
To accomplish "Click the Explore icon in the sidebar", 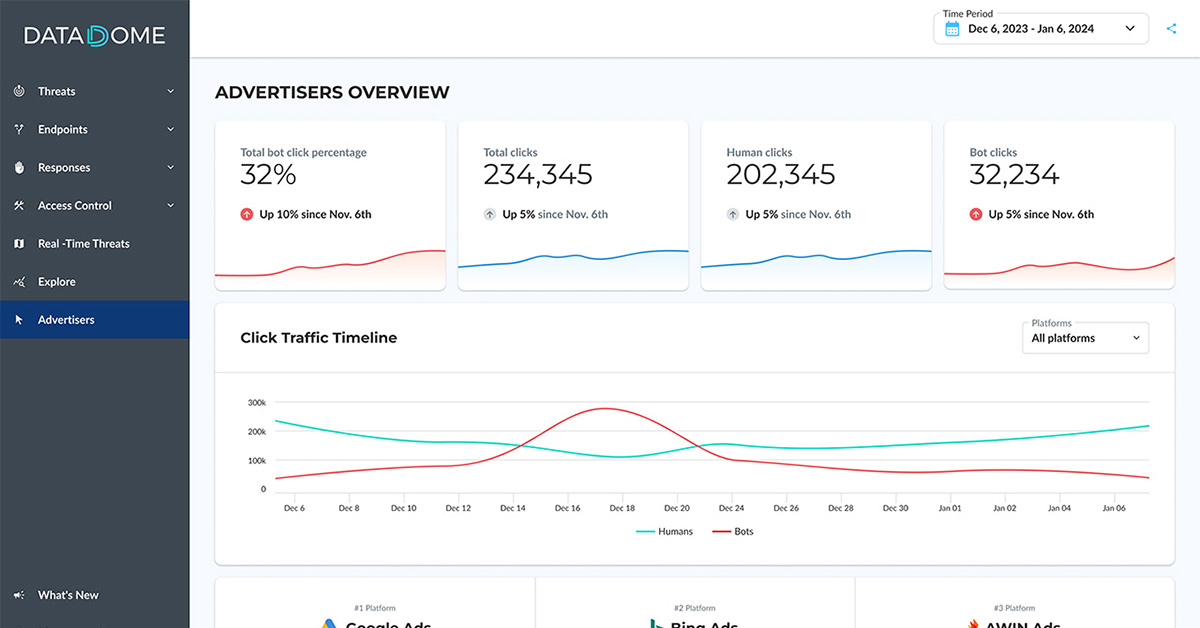I will (19, 282).
